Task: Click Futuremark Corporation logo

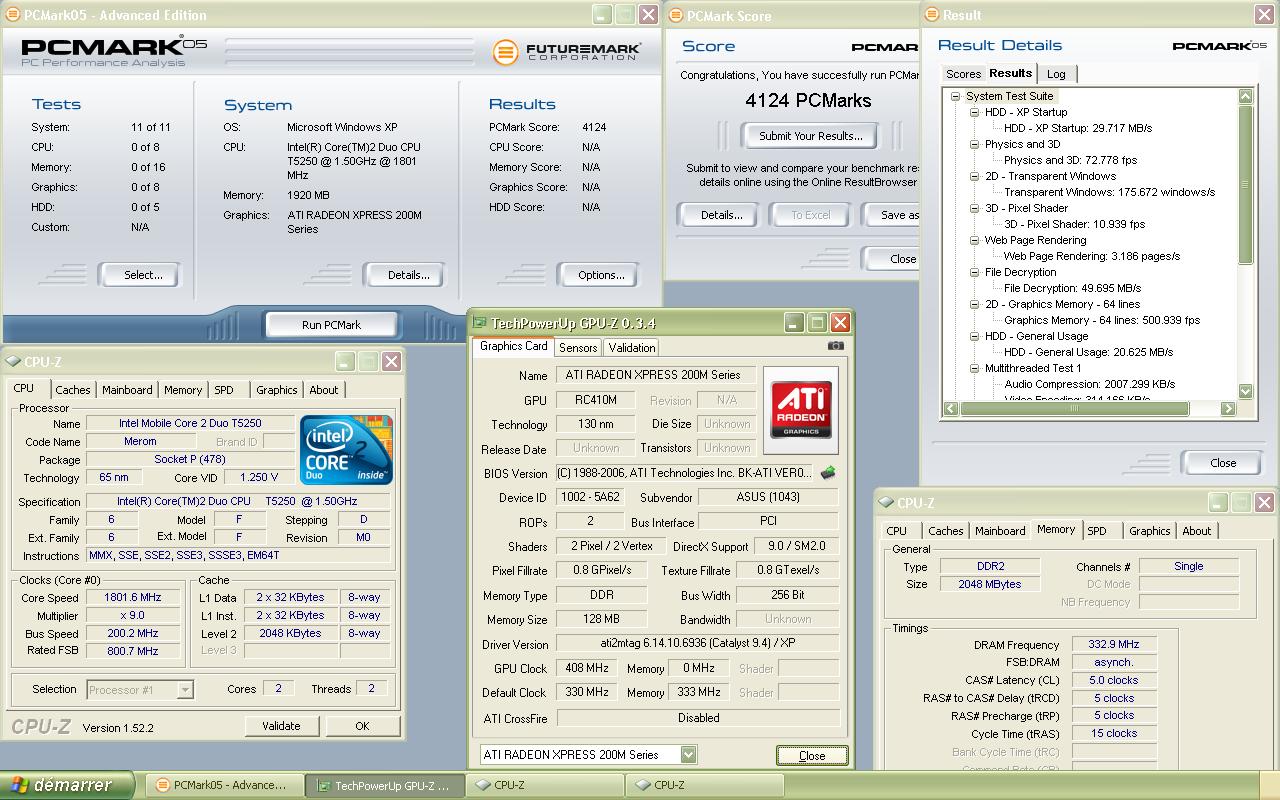Action: tap(565, 52)
